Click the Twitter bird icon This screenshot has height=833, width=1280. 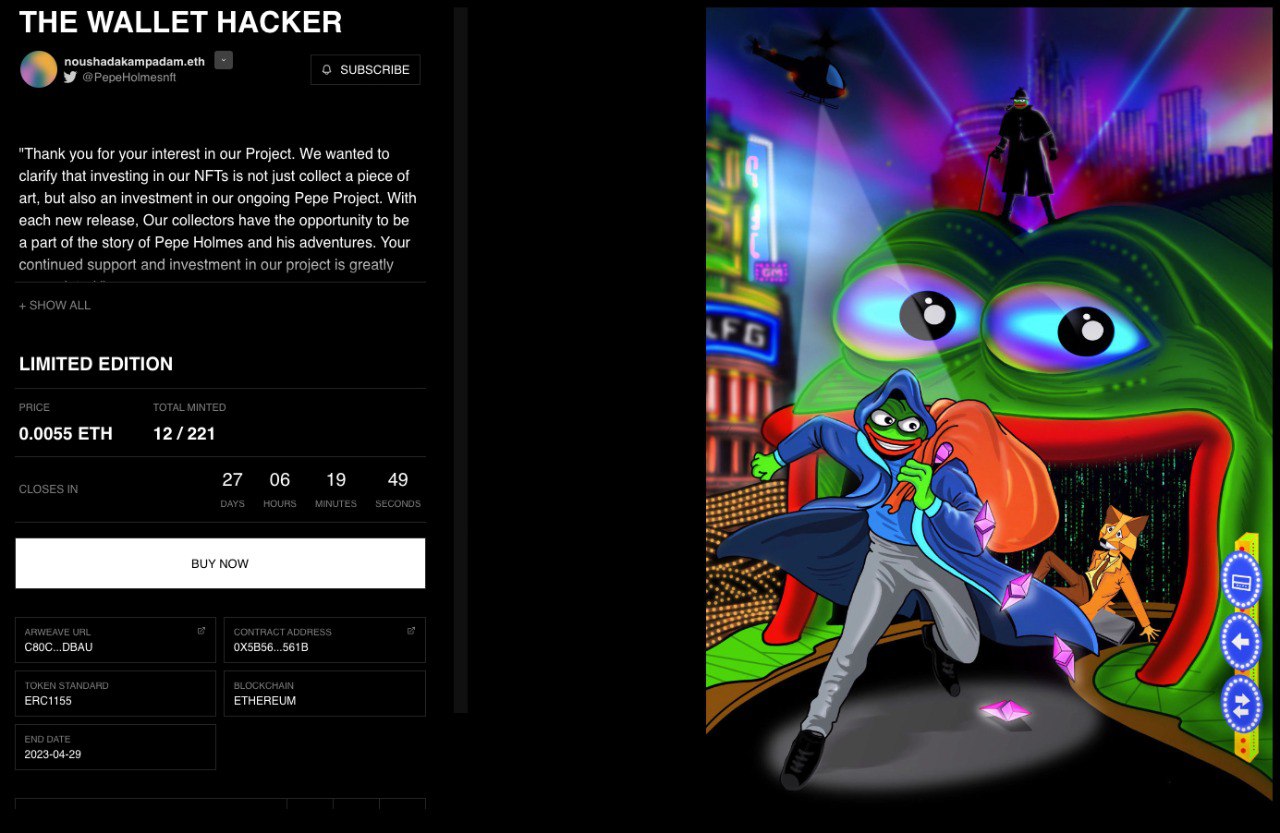pyautogui.click(x=70, y=77)
